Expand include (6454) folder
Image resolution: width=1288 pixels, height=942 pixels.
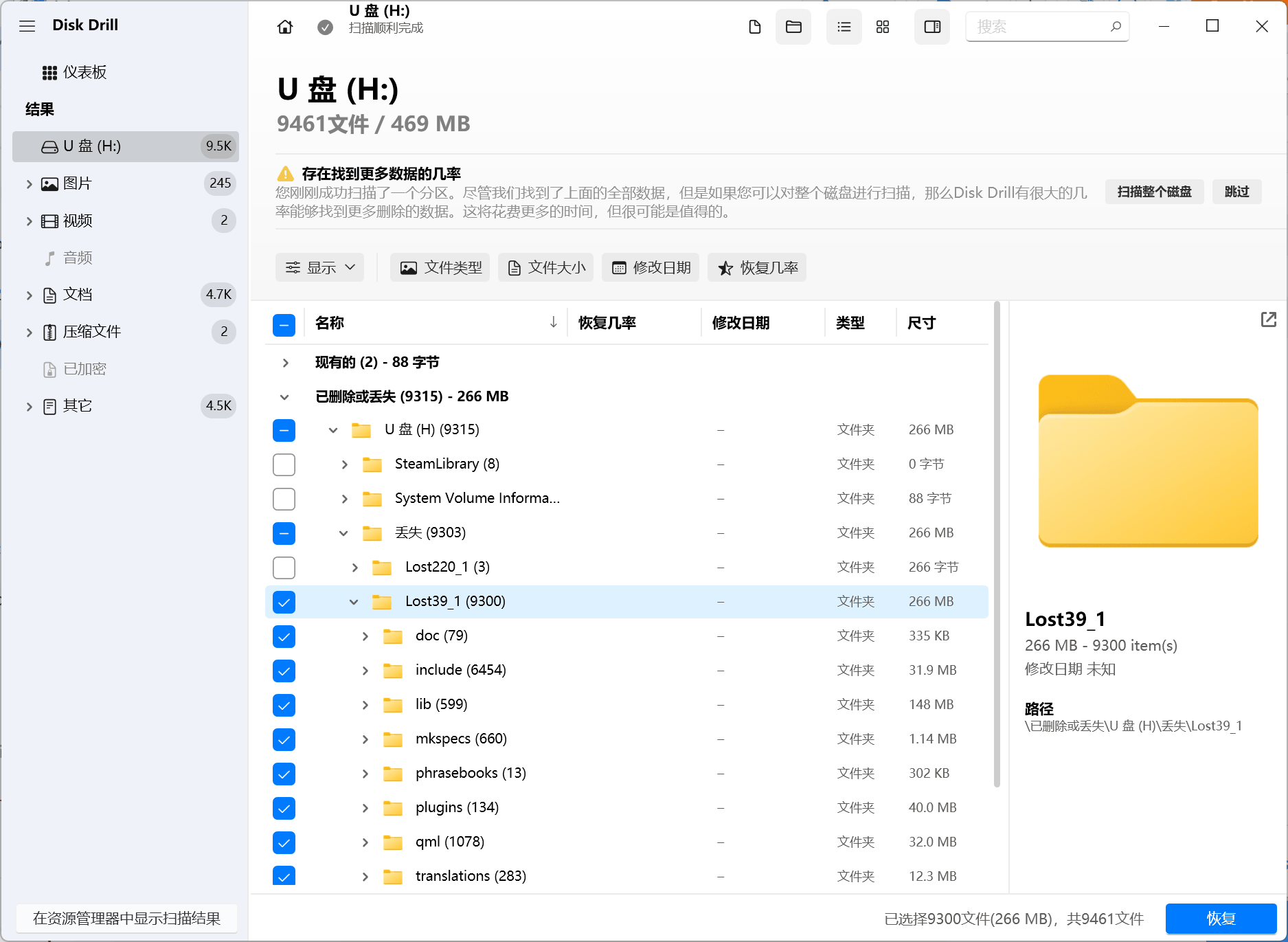point(365,671)
